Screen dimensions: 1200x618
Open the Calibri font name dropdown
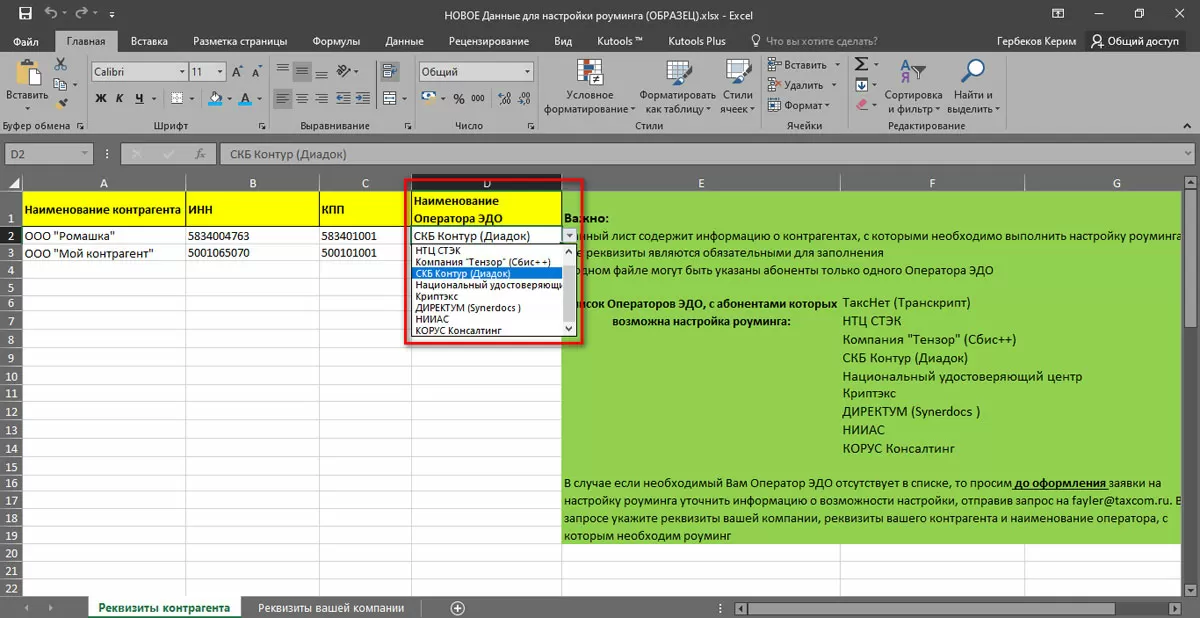pos(182,72)
